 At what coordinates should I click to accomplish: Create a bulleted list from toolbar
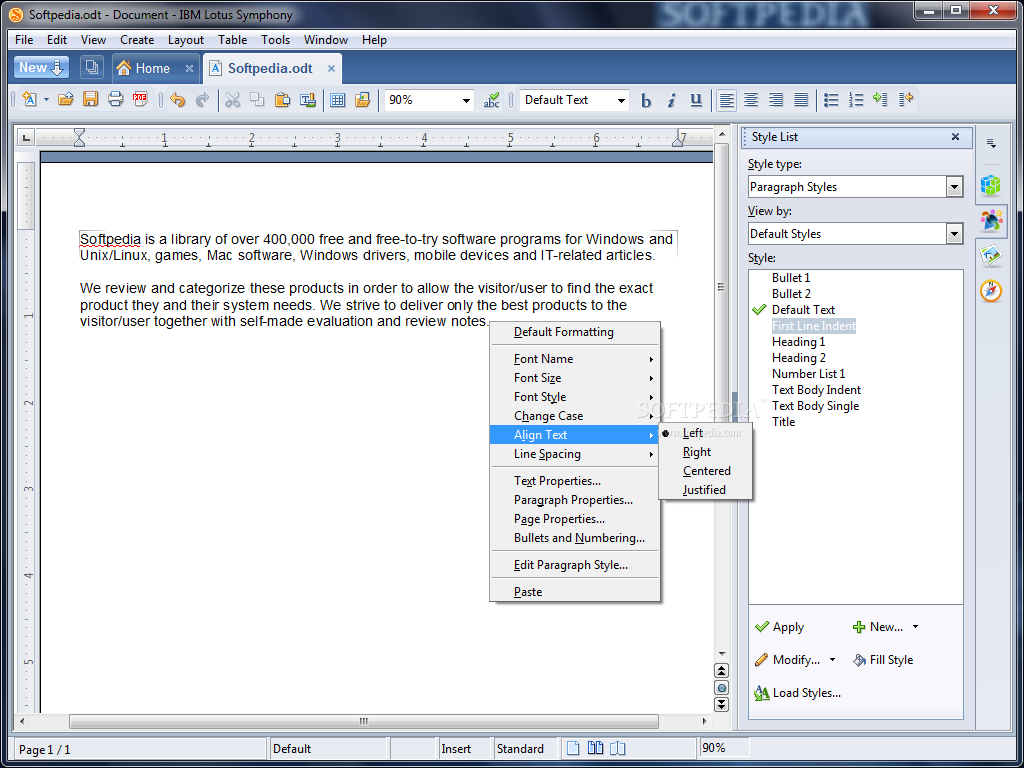pyautogui.click(x=831, y=100)
